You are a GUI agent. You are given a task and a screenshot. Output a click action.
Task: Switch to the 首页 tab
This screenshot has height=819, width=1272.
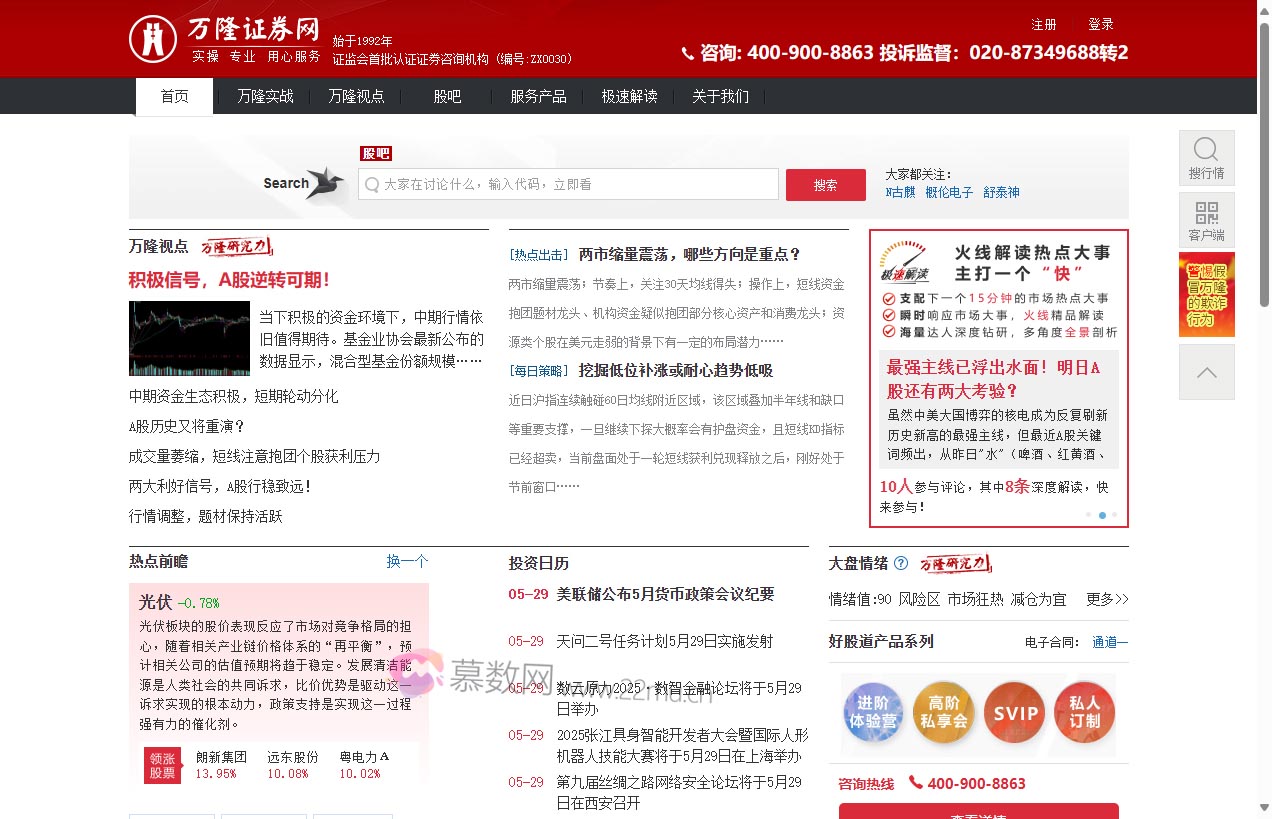pyautogui.click(x=174, y=96)
